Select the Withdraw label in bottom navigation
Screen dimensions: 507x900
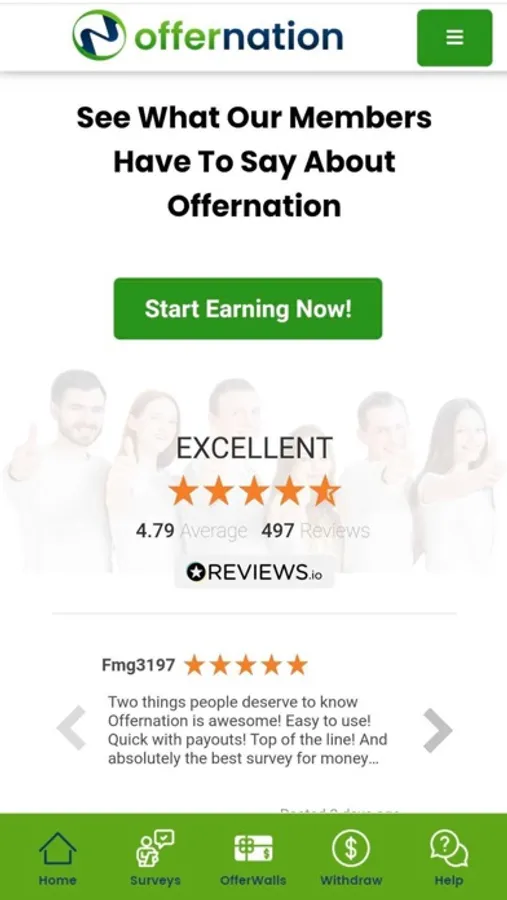(x=351, y=880)
